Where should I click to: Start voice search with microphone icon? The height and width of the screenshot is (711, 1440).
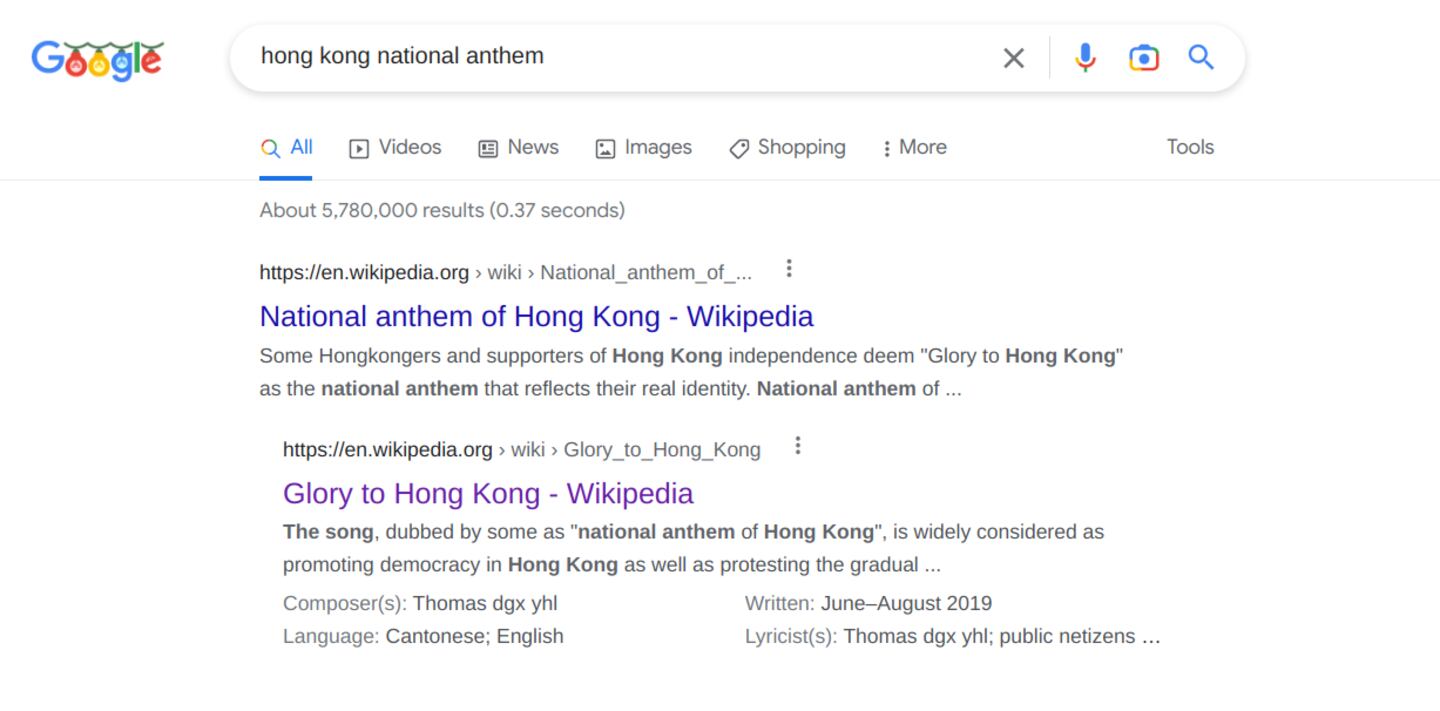(x=1085, y=58)
